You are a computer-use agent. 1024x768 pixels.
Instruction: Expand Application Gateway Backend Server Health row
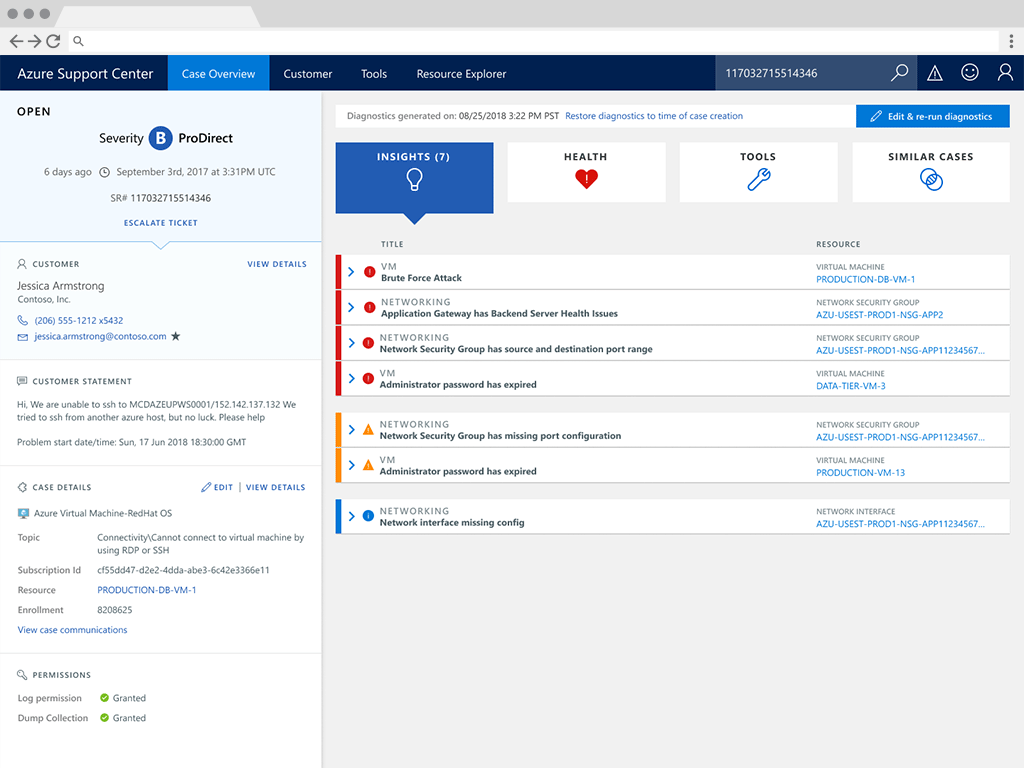(351, 307)
